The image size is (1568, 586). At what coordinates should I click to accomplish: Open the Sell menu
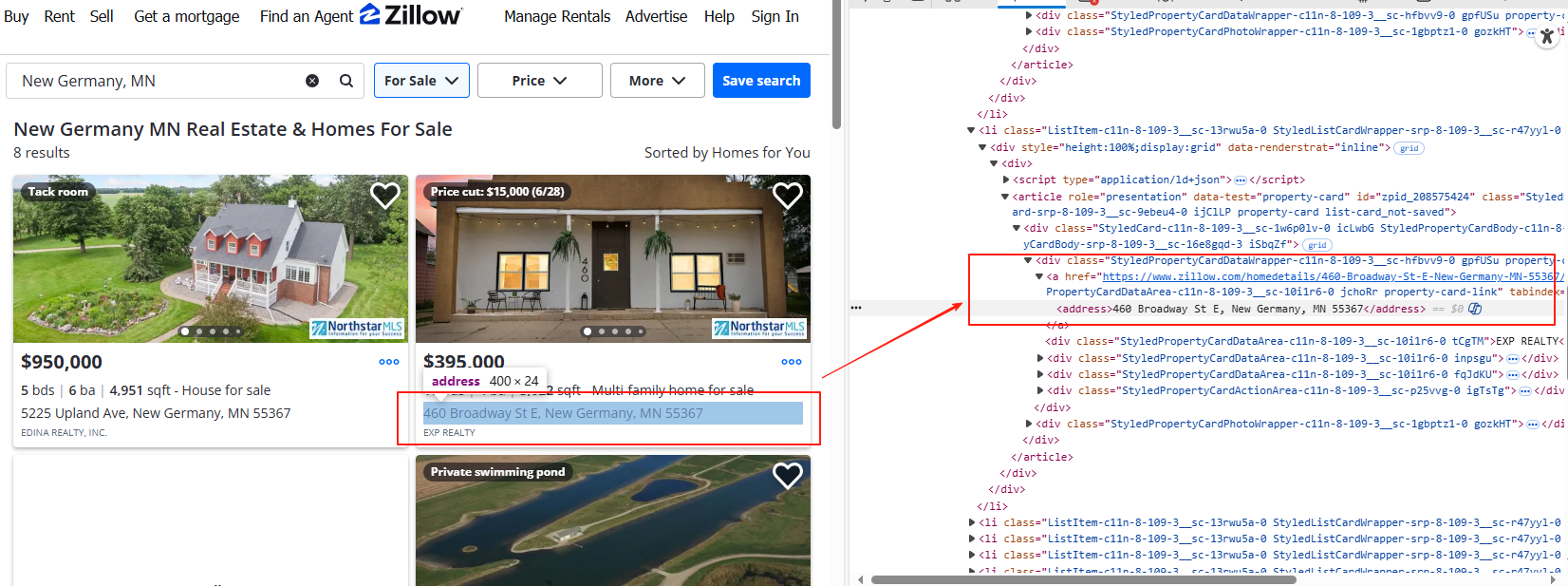click(102, 16)
